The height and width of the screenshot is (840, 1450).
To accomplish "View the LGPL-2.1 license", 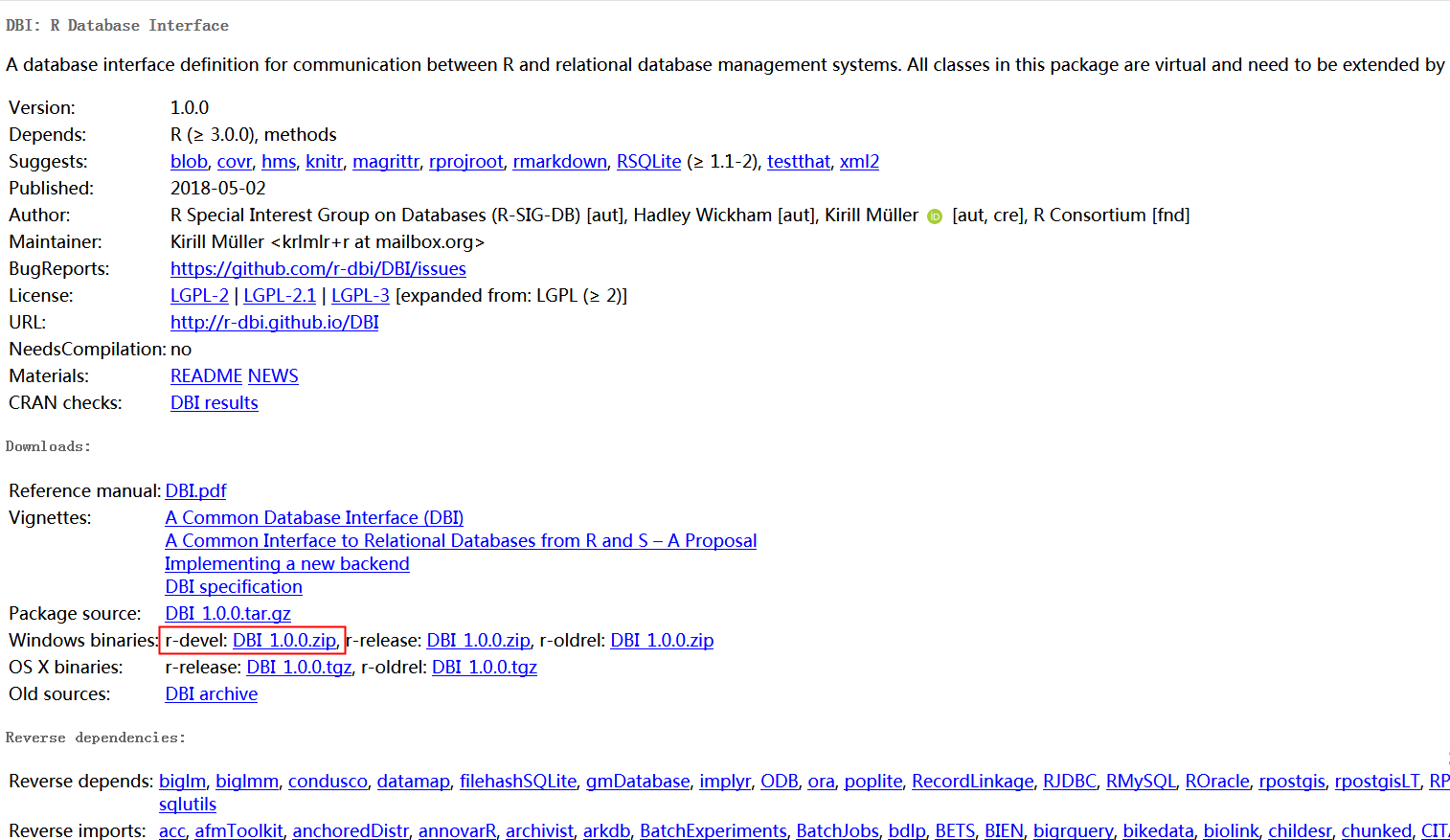I will (280, 296).
